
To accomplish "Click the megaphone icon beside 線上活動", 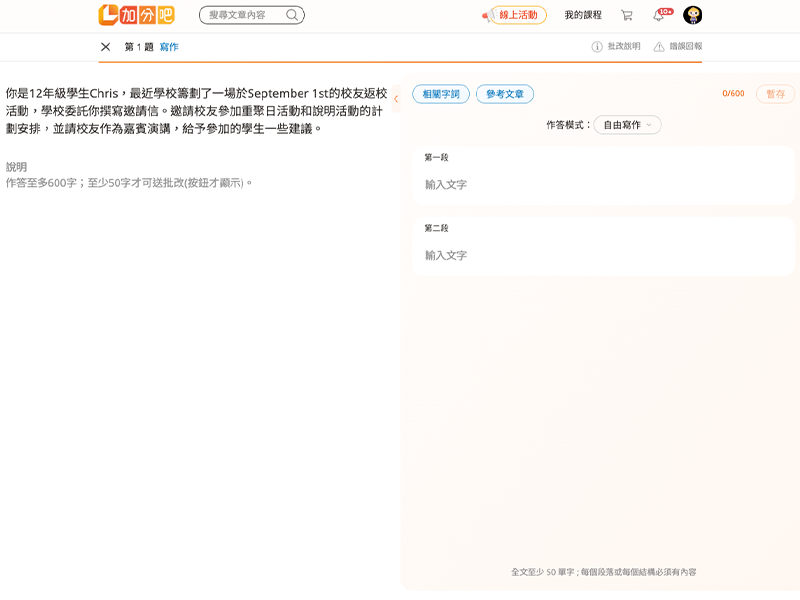I will [x=487, y=16].
